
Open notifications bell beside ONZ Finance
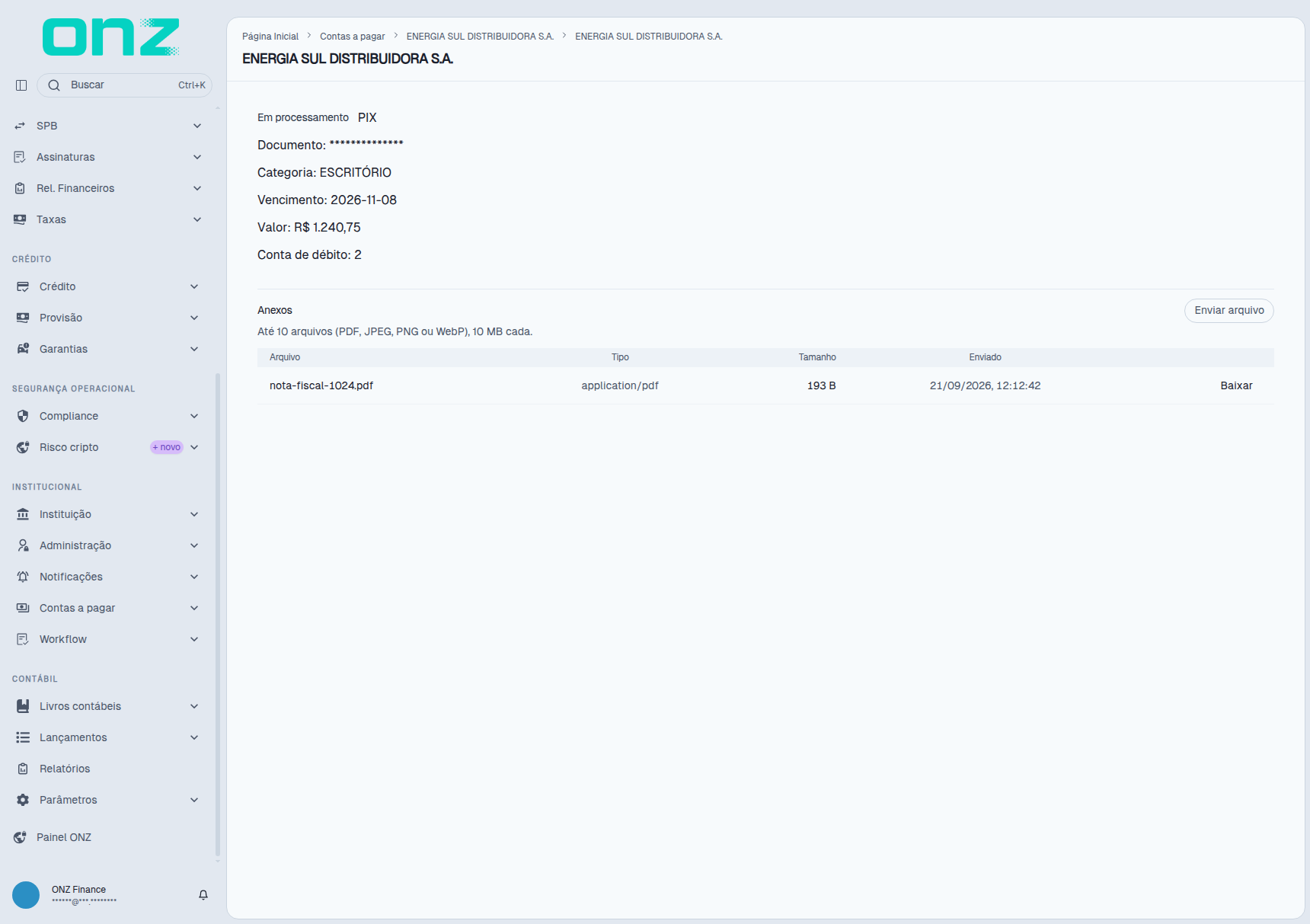tap(203, 895)
